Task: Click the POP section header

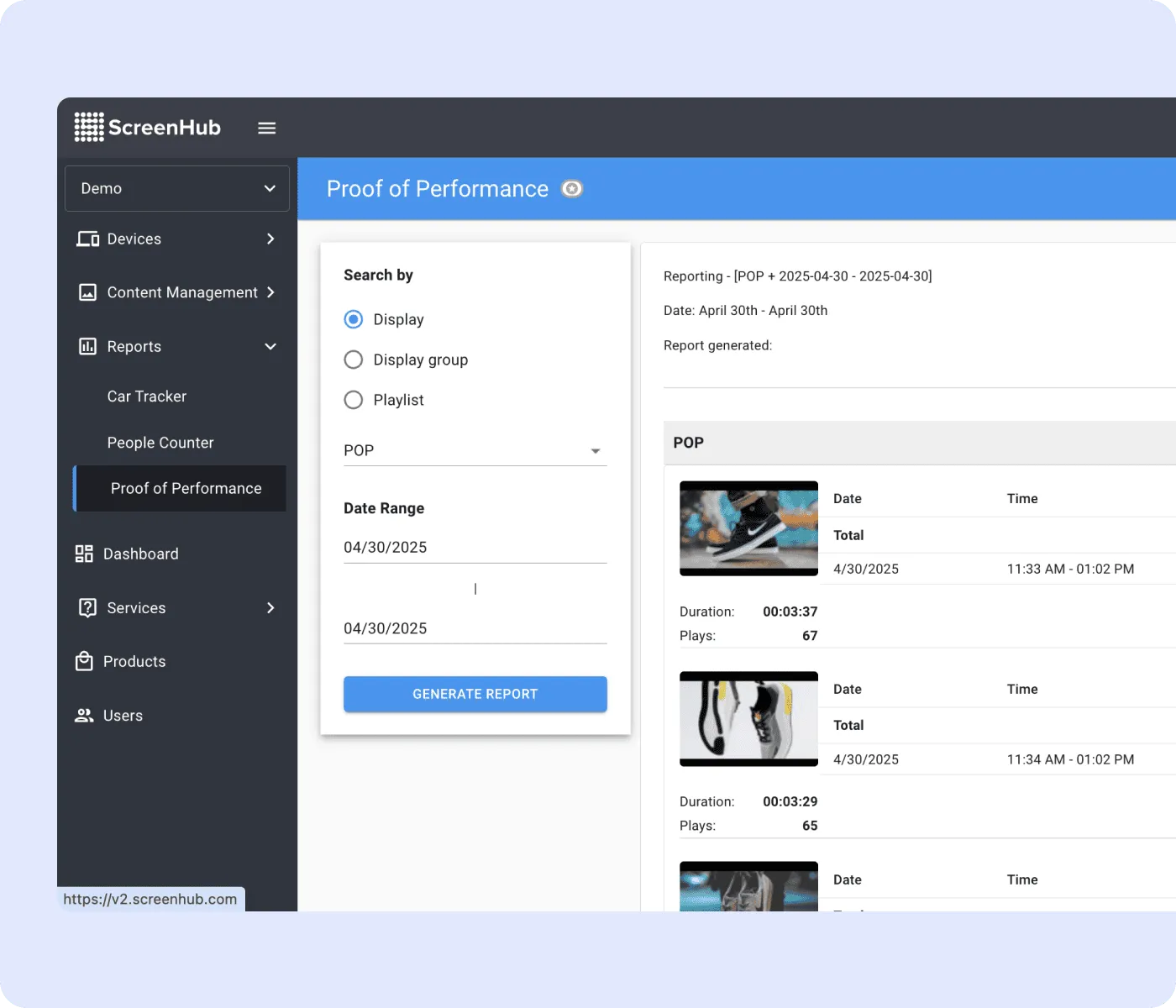Action: pos(920,443)
